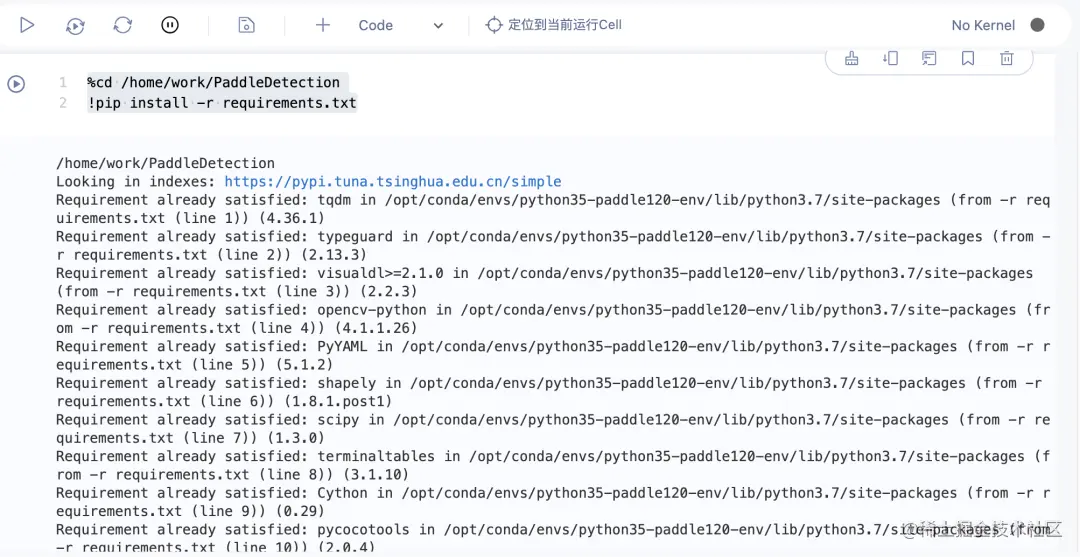Open the Code cell type dropdown
The image size is (1080, 557).
pos(400,25)
